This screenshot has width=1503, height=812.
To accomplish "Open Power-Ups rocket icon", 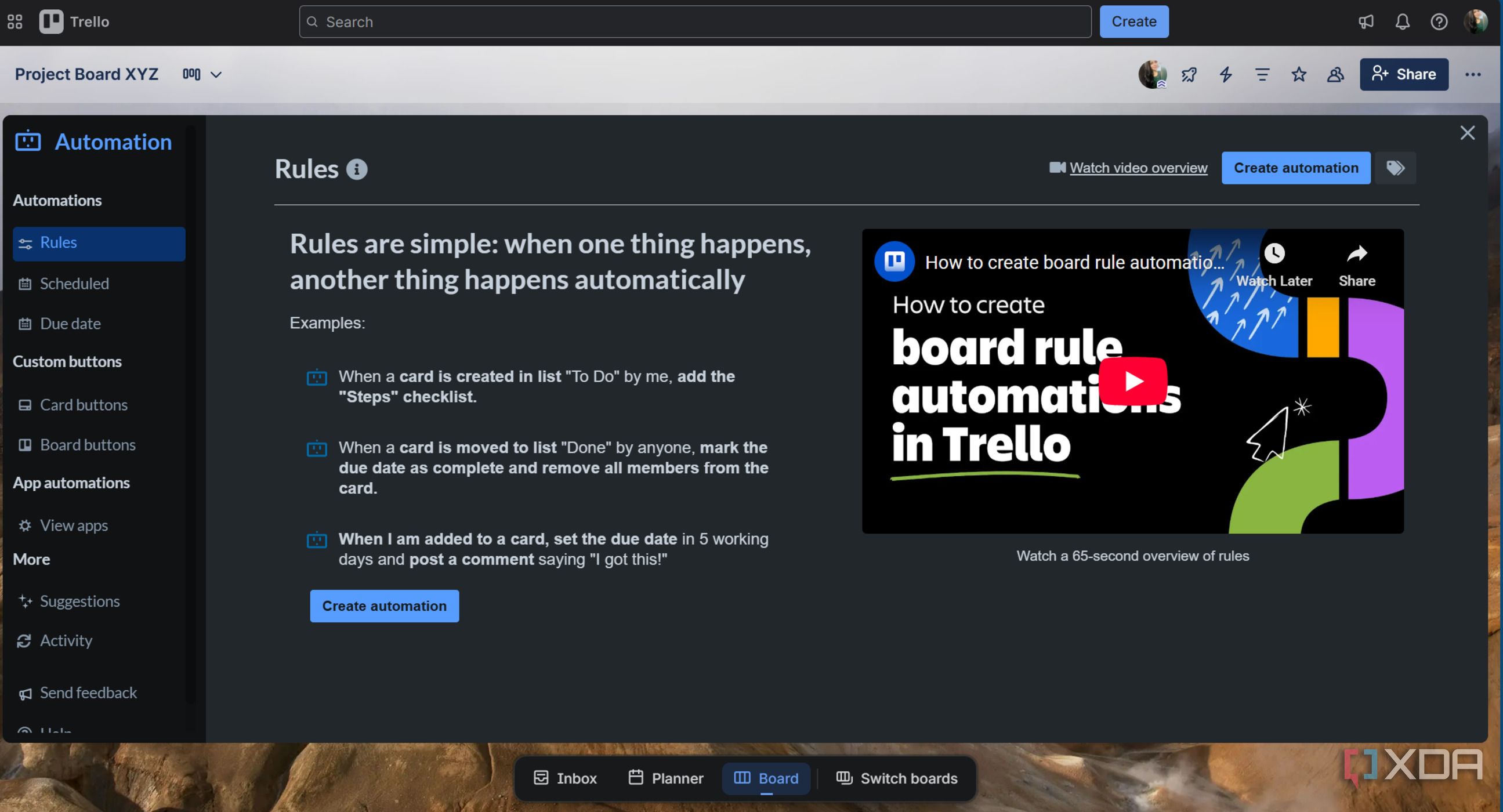I will (1189, 74).
